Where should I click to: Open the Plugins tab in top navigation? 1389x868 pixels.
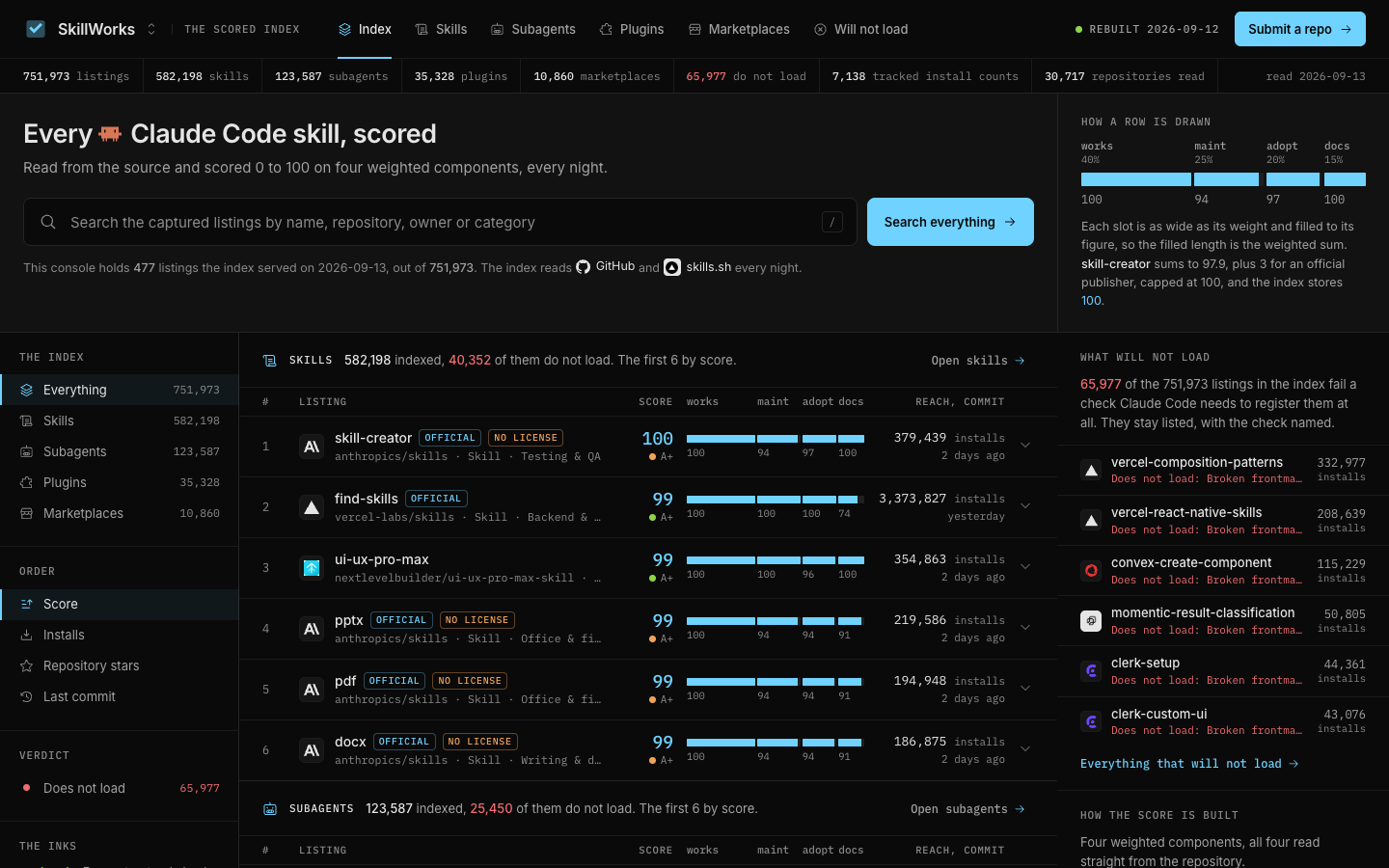point(632,29)
